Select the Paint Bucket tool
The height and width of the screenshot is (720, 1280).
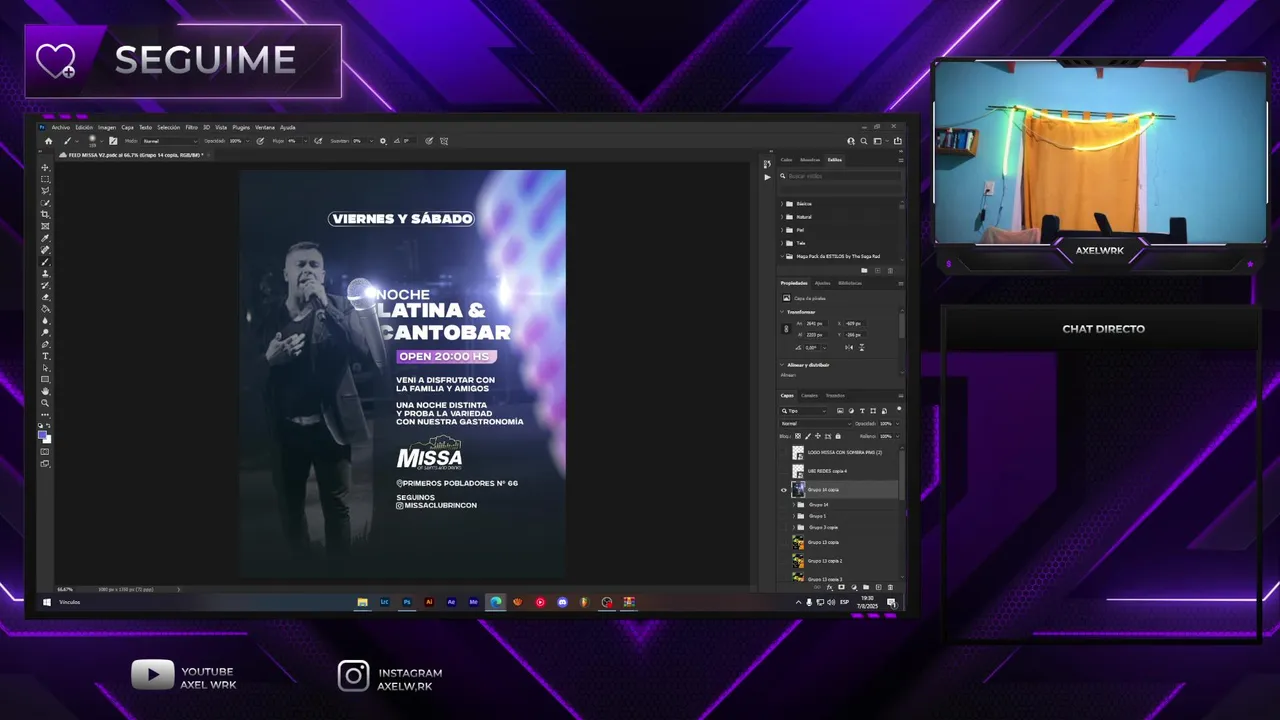click(46, 308)
